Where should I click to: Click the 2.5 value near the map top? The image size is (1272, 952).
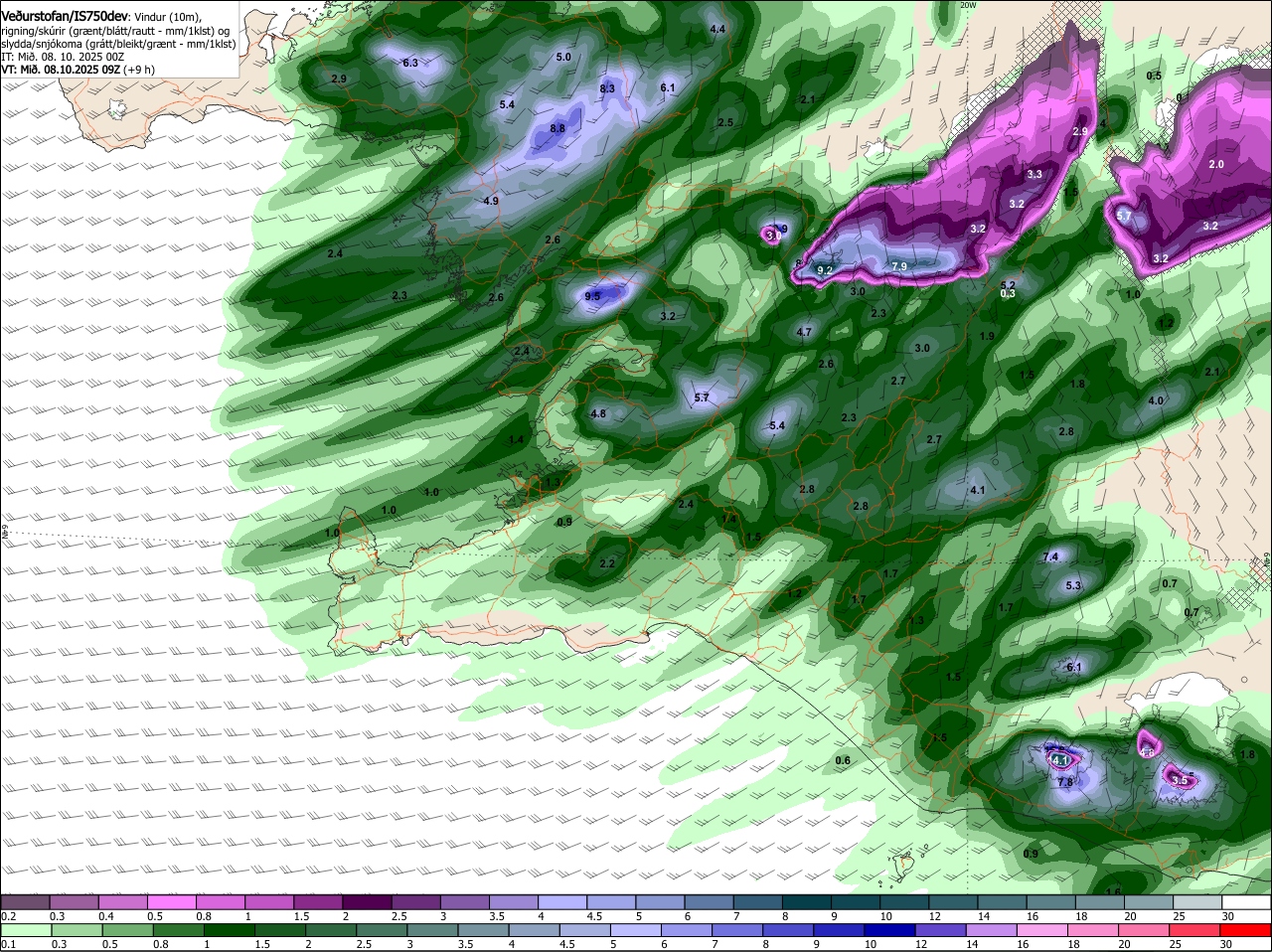point(725,122)
